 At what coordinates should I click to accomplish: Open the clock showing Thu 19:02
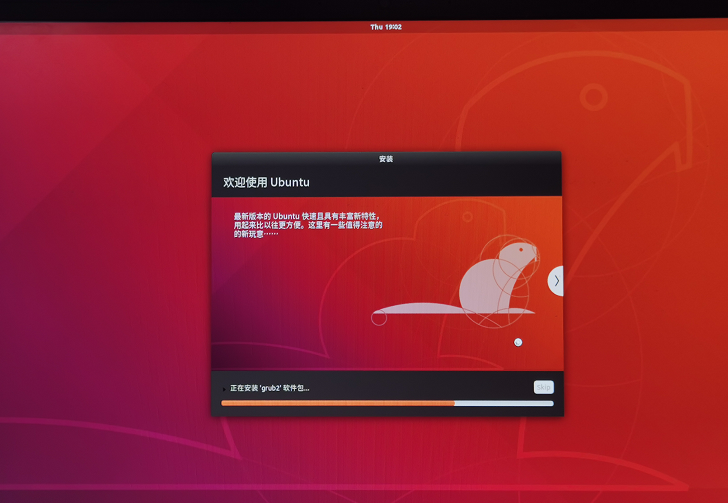[386, 27]
